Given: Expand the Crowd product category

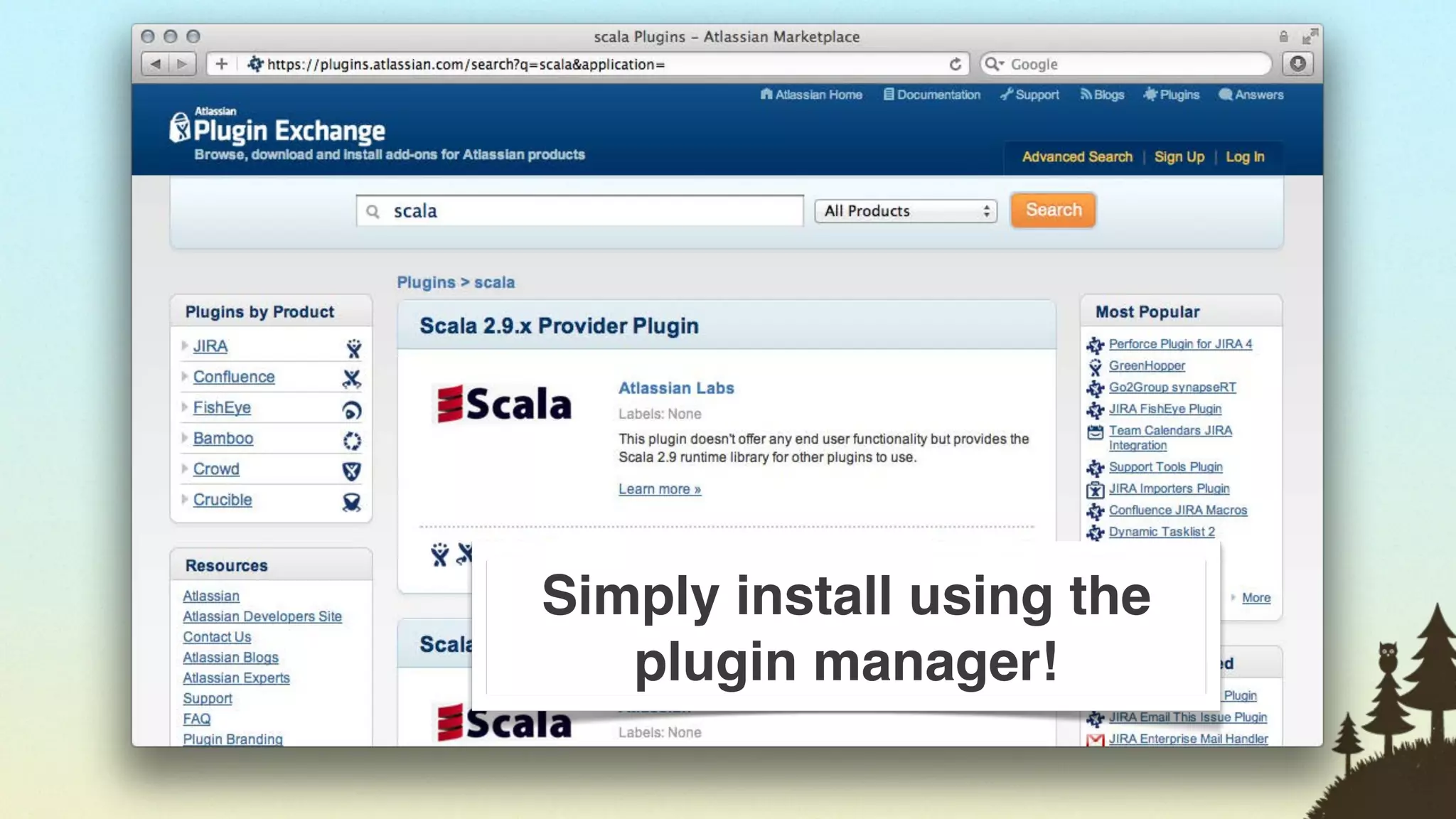Looking at the screenshot, I should click(185, 469).
